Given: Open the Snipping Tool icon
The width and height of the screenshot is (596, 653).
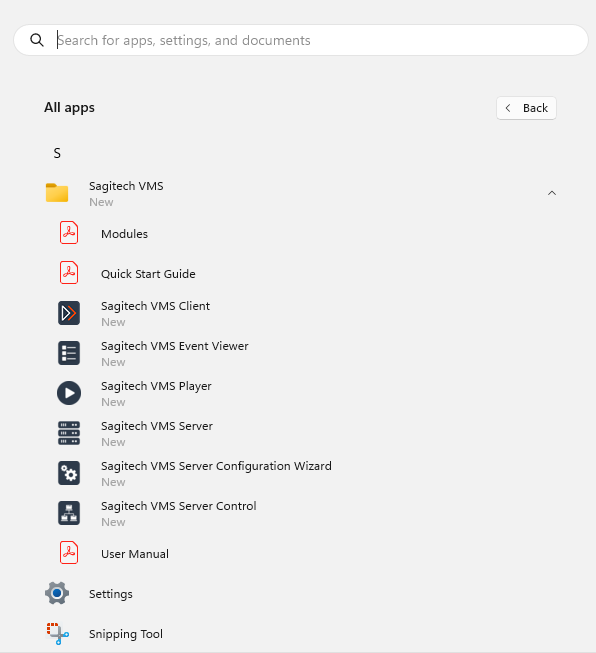Looking at the screenshot, I should pos(57,633).
